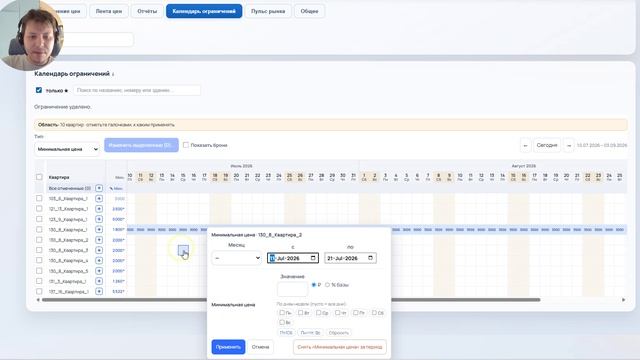The image size is (640, 360).
Task: Switch to the 'Лента цен' tab
Action: (109, 11)
